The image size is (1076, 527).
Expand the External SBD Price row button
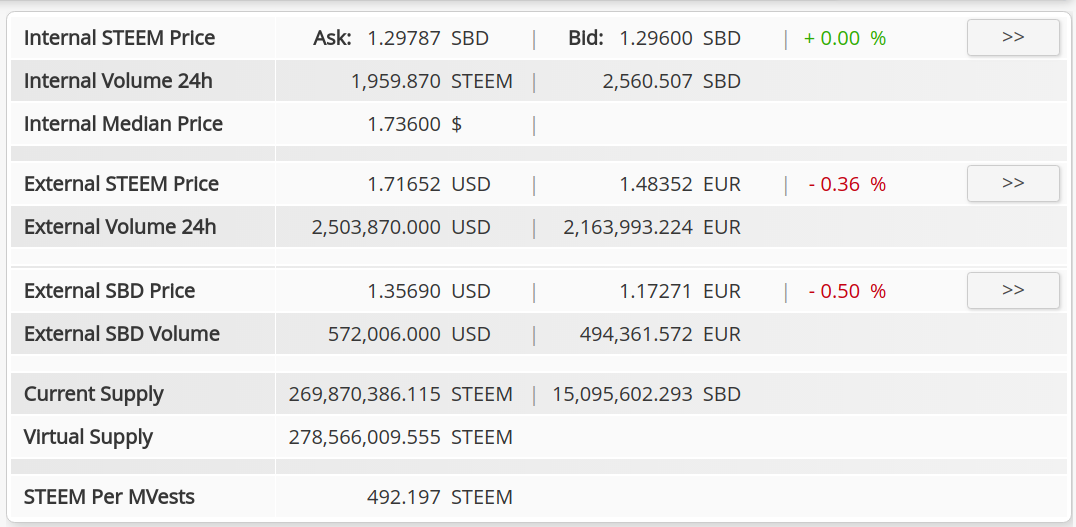point(1013,290)
